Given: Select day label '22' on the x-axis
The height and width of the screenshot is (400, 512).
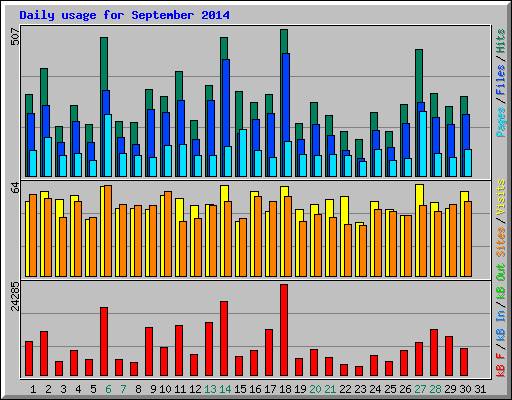Looking at the screenshot, I should pyautogui.click(x=345, y=389).
